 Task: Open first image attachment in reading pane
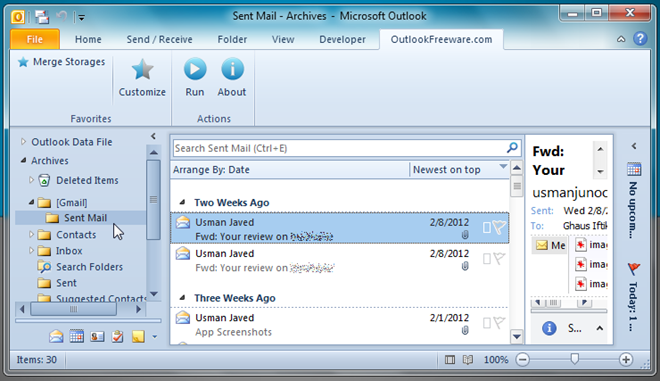coord(591,245)
